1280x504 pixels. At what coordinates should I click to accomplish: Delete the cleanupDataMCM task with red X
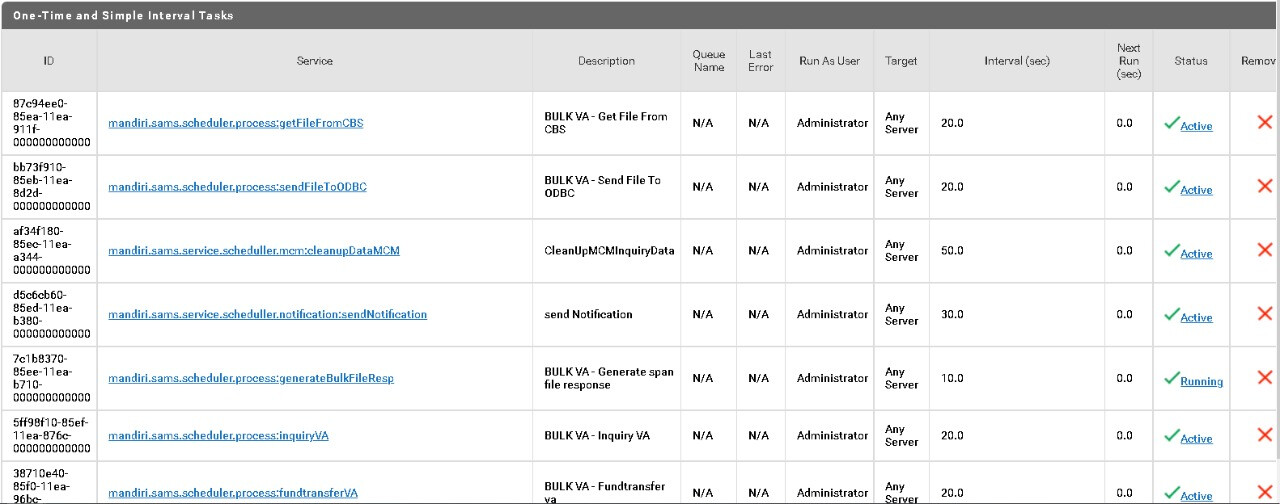[x=1264, y=250]
